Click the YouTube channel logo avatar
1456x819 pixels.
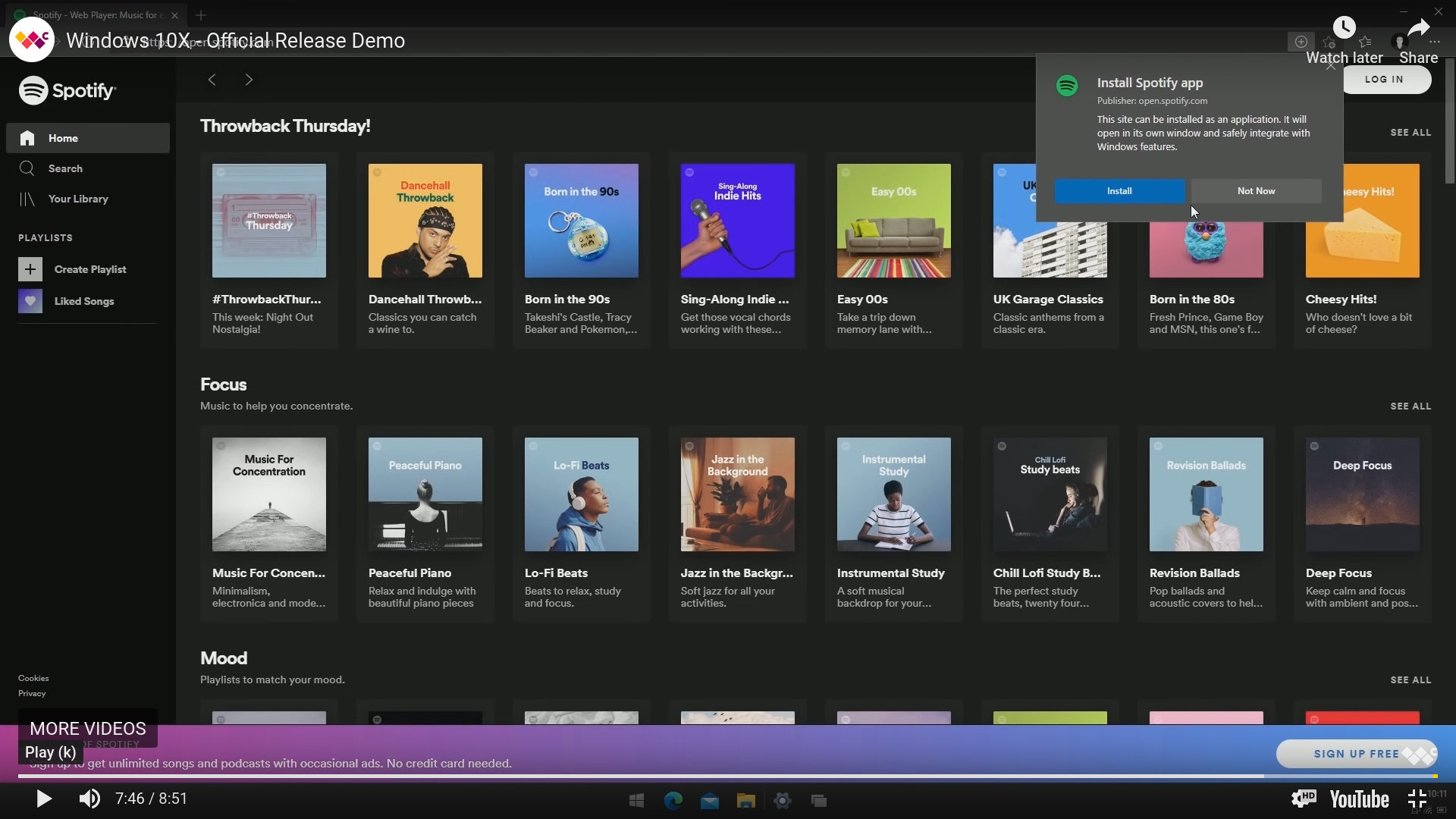pyautogui.click(x=32, y=39)
